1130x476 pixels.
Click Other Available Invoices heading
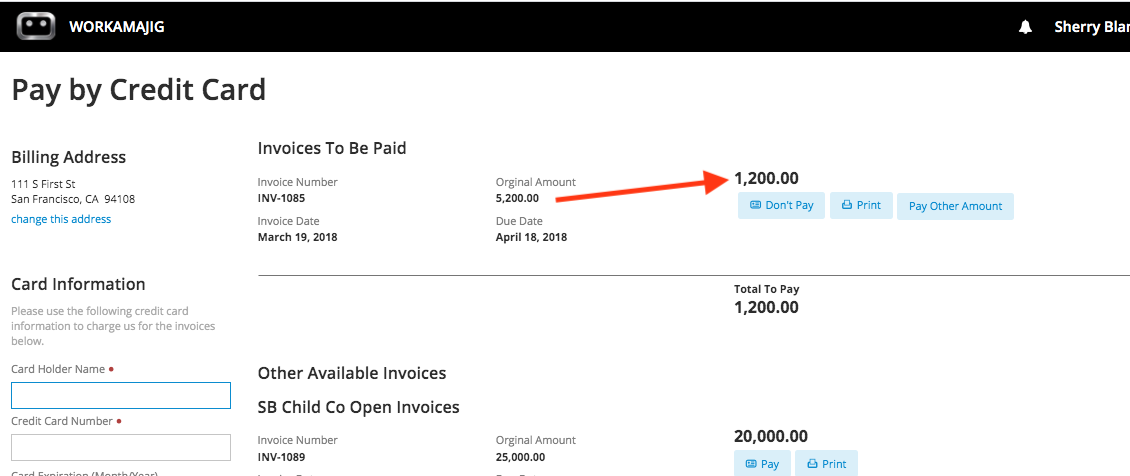coord(352,373)
